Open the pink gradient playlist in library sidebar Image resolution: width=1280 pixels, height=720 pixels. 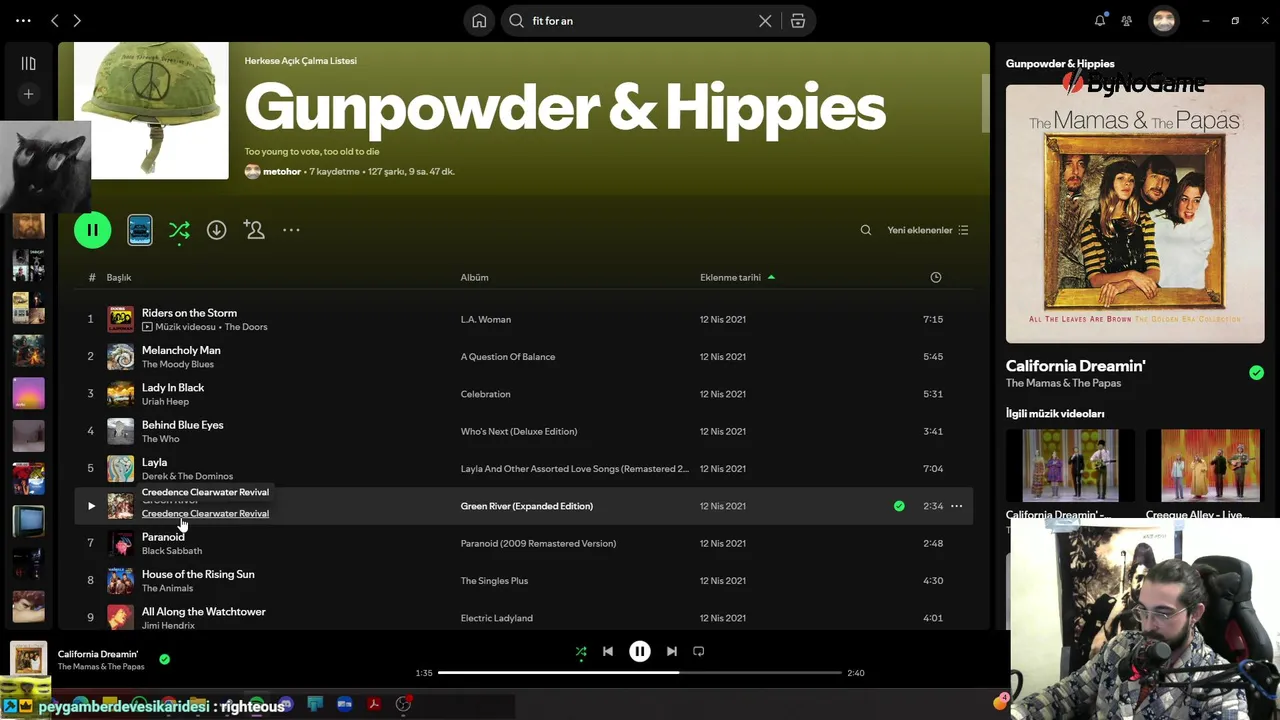coord(28,393)
